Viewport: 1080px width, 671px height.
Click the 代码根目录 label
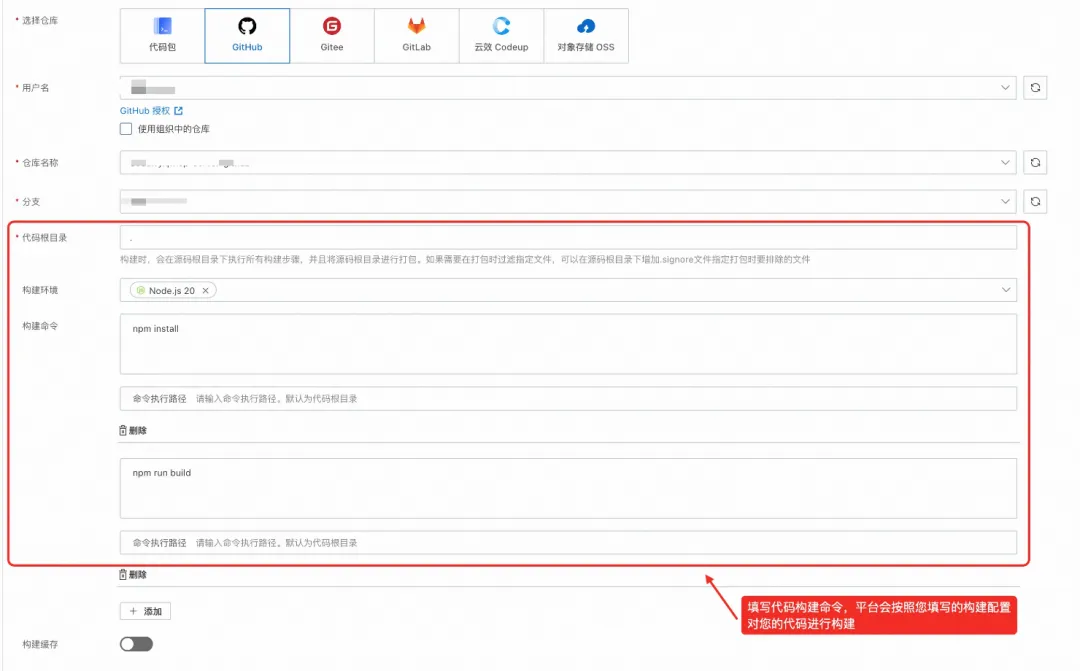[x=44, y=238]
